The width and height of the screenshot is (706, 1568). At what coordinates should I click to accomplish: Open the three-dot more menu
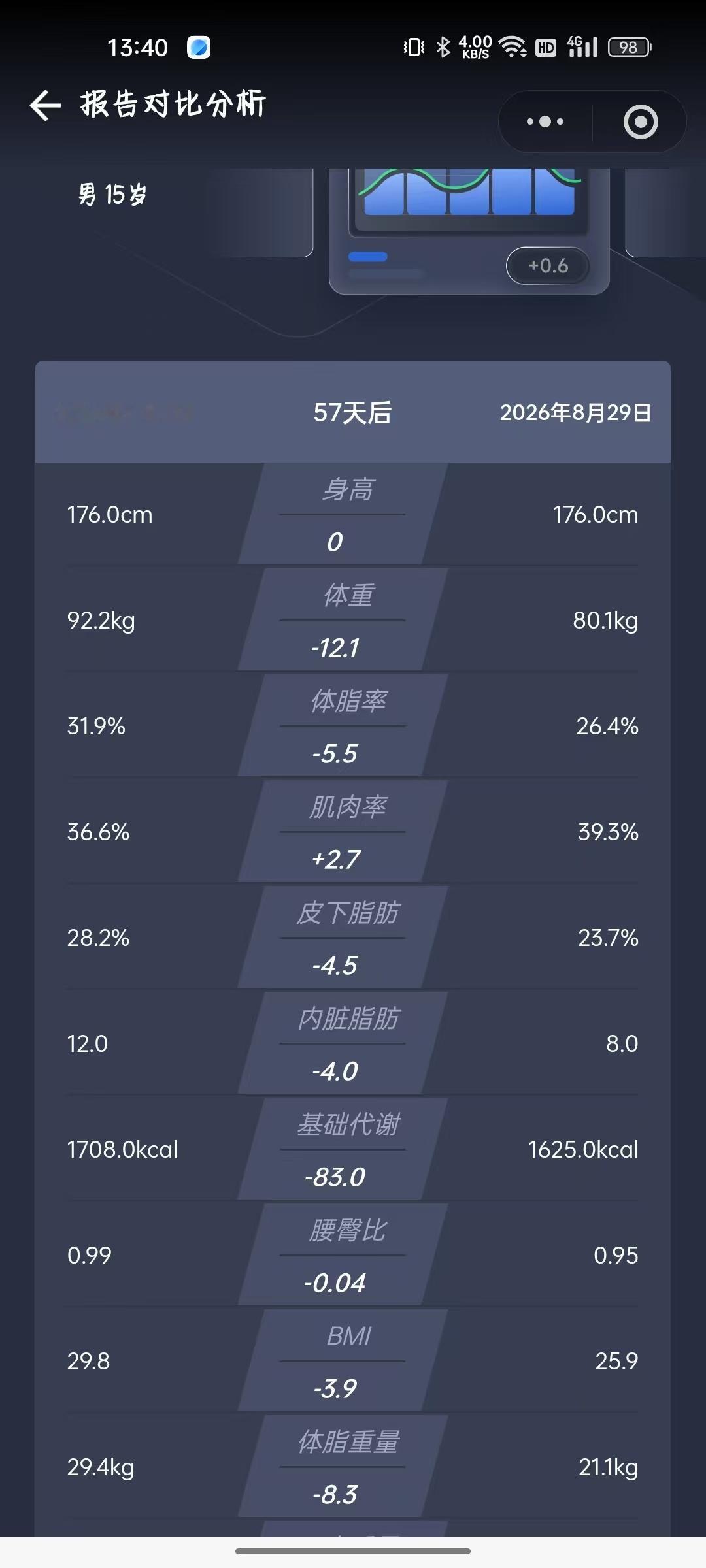[x=545, y=122]
